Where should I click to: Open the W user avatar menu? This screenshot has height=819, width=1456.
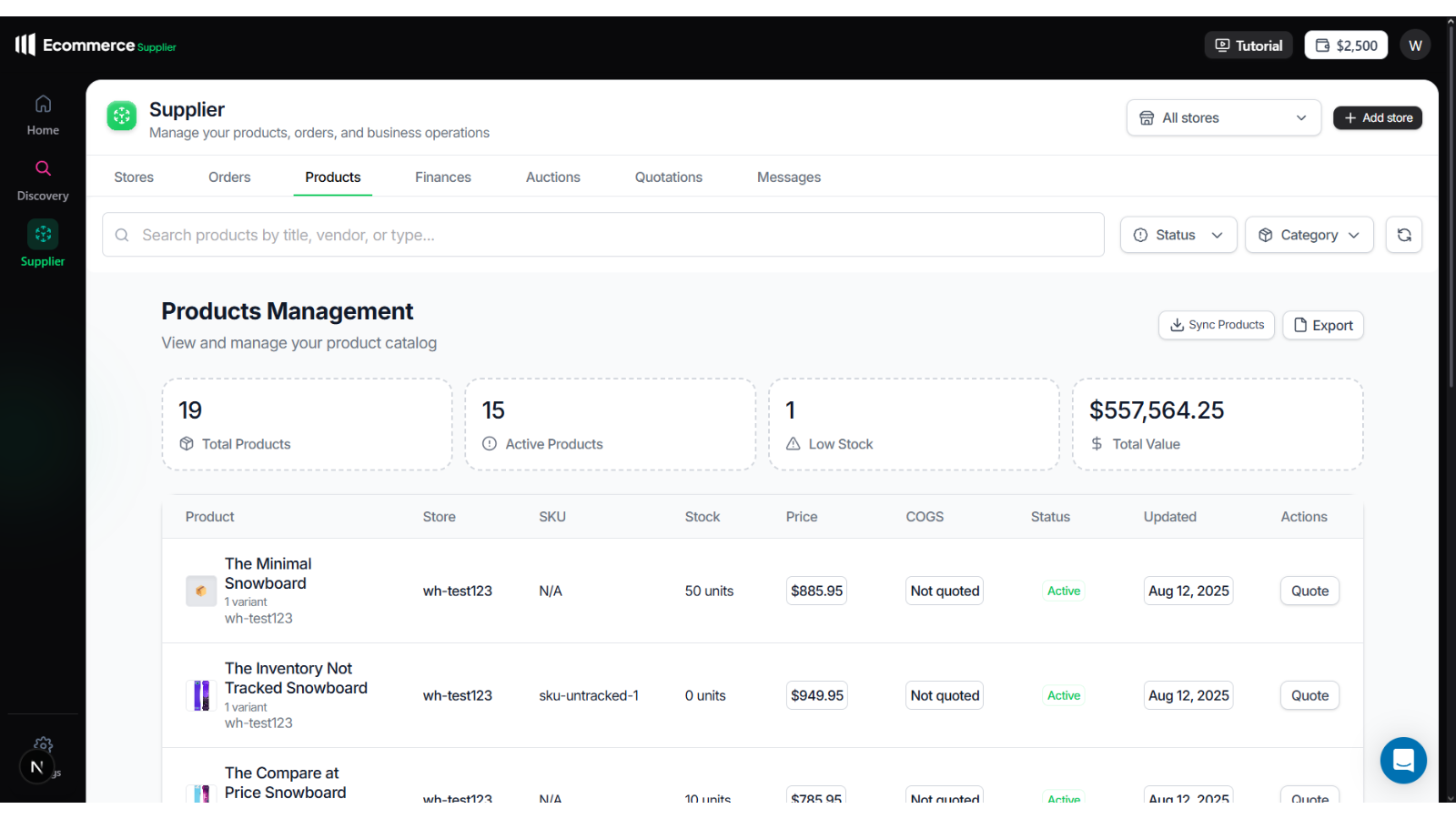coord(1414,45)
